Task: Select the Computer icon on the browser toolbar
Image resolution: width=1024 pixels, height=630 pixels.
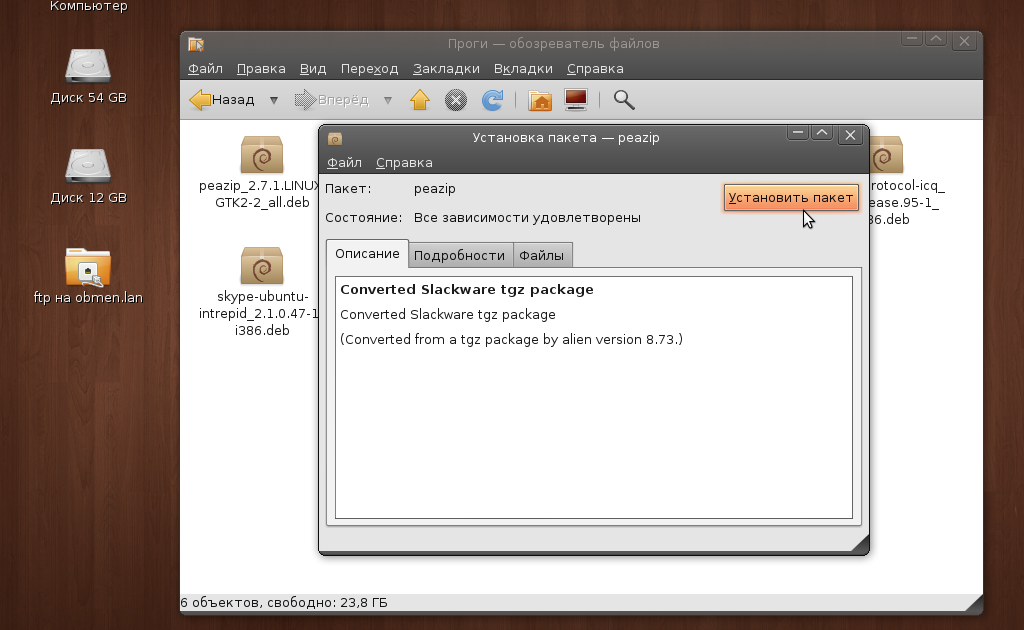Action: tap(574, 100)
